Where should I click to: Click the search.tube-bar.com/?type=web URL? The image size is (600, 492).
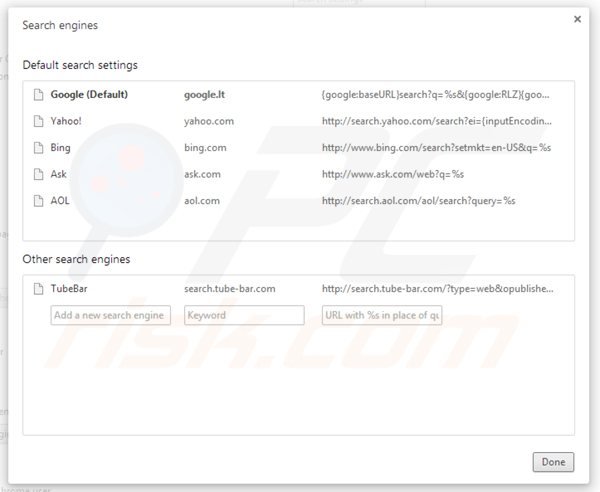pos(437,288)
